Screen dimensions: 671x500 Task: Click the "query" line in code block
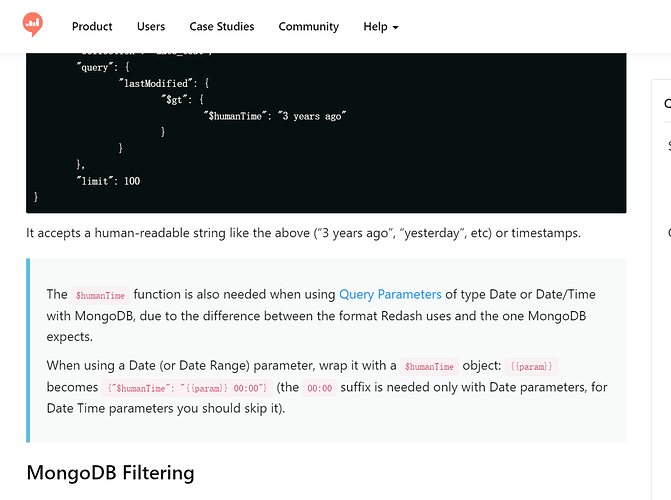[103, 67]
